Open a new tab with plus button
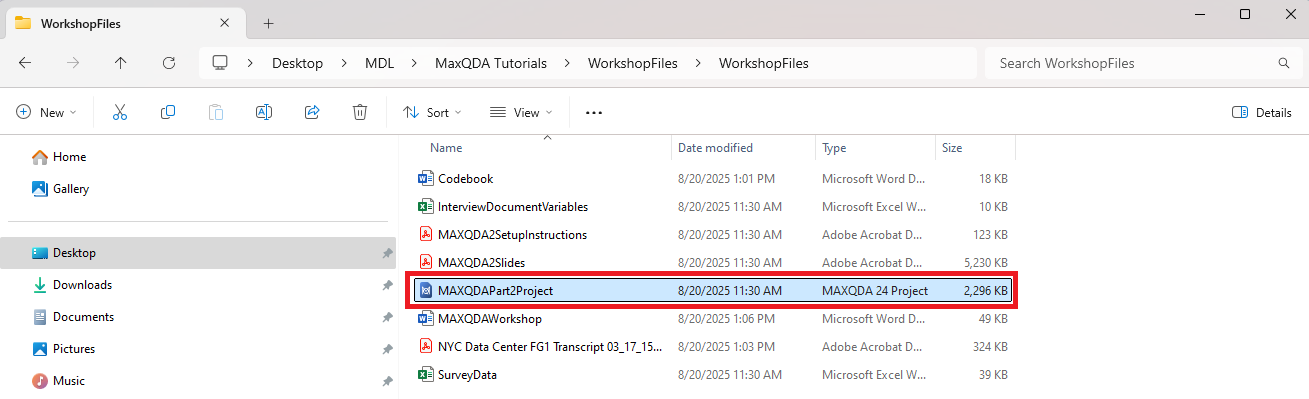The height and width of the screenshot is (399, 1309). [x=268, y=23]
